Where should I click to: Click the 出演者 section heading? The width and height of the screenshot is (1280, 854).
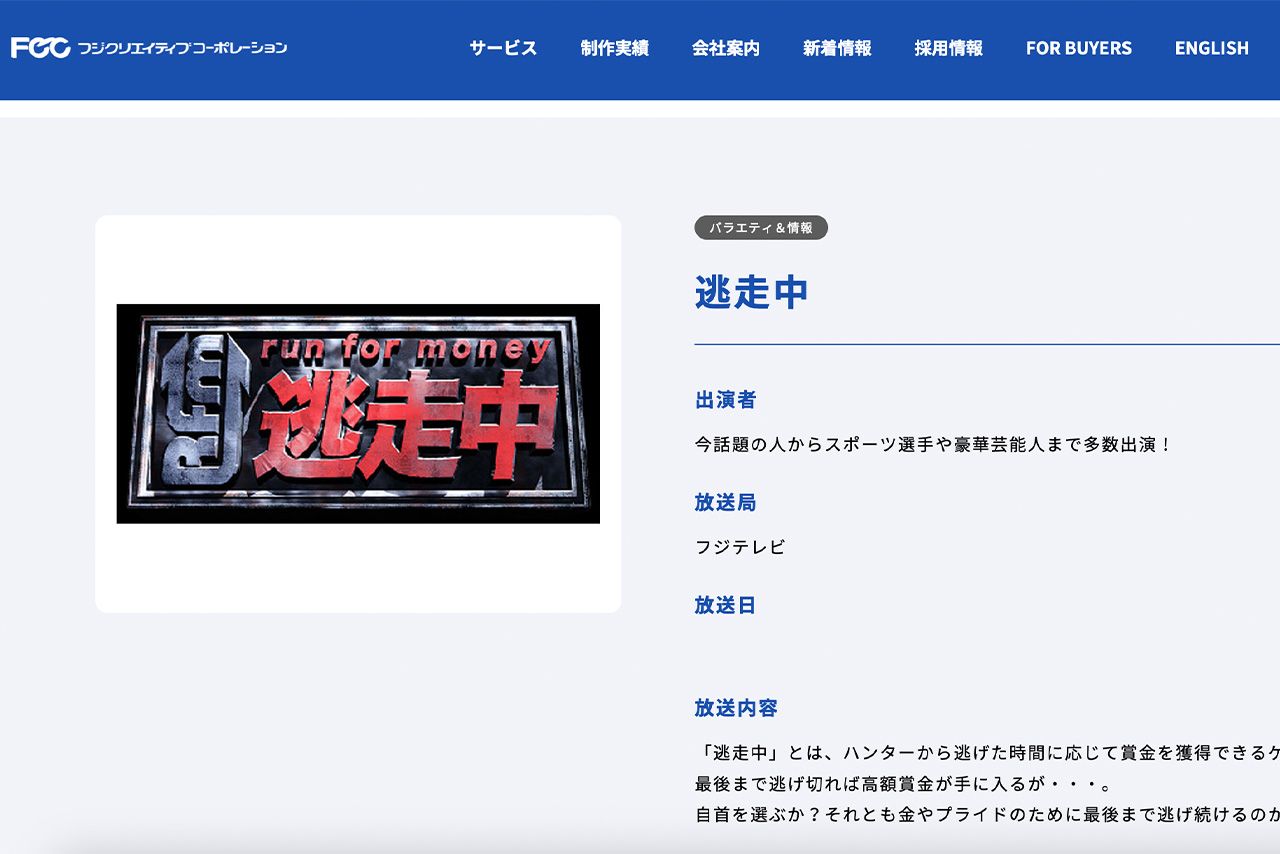[723, 398]
